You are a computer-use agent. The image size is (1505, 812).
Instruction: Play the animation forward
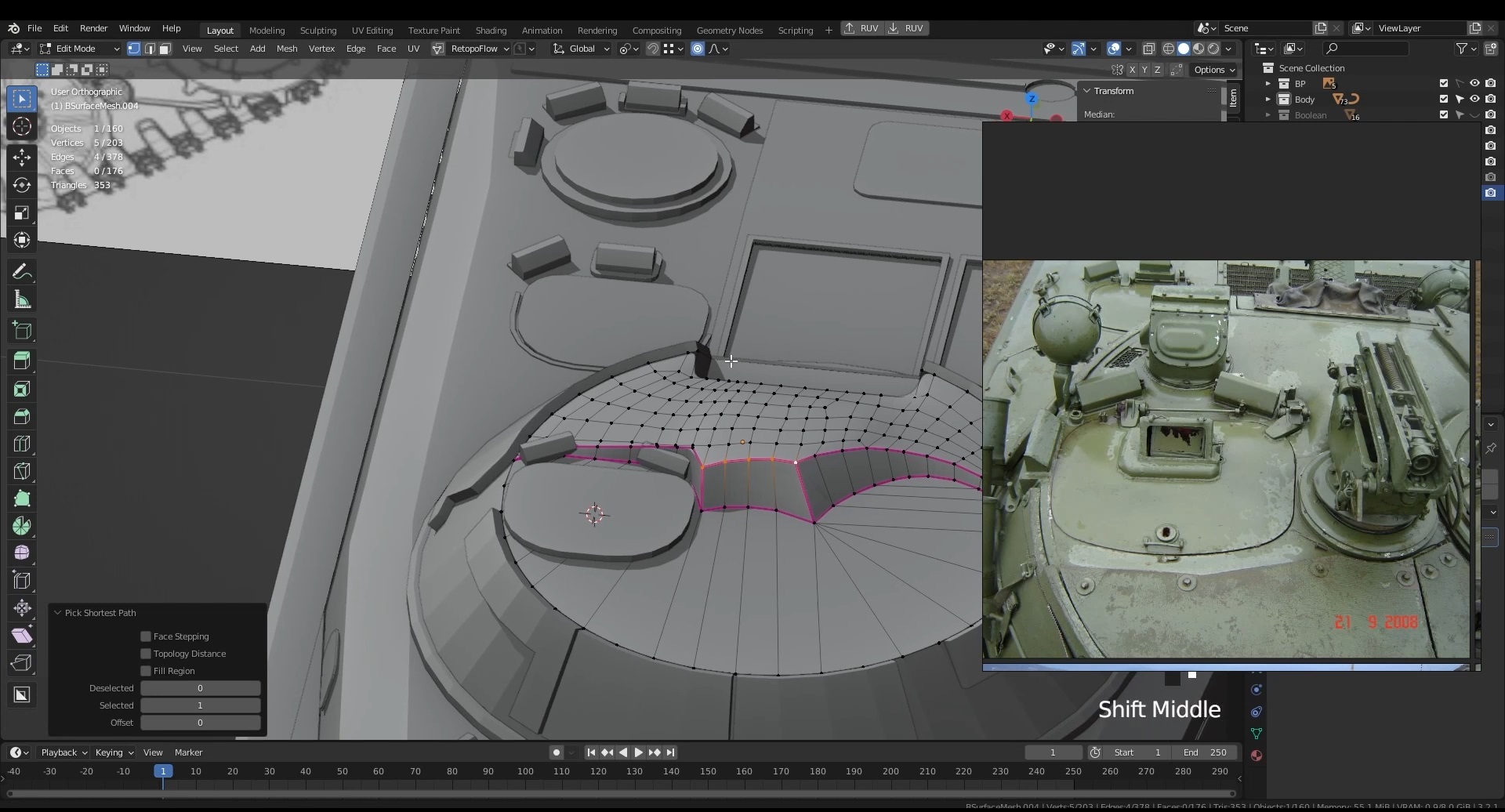[x=638, y=752]
